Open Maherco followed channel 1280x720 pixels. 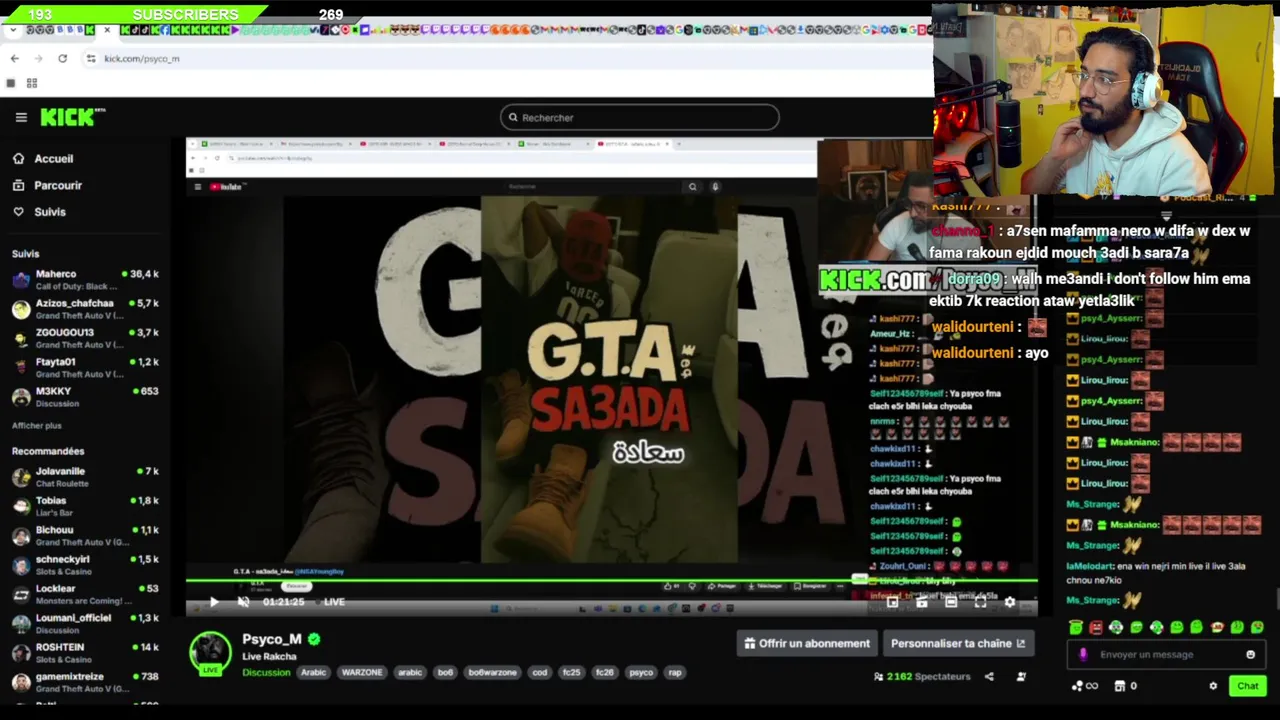click(x=85, y=279)
